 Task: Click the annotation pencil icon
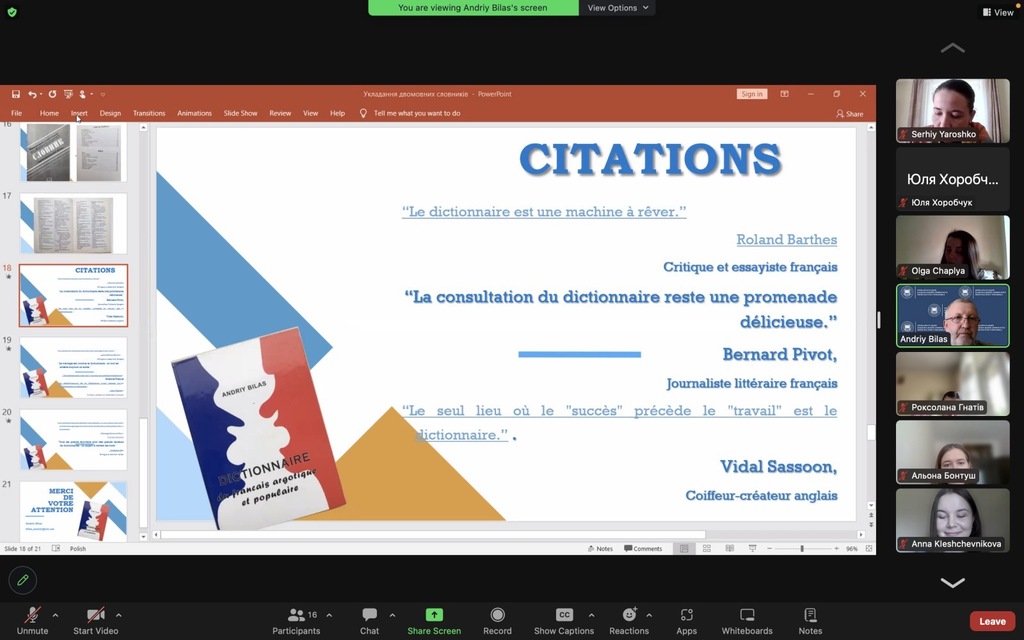(x=22, y=579)
